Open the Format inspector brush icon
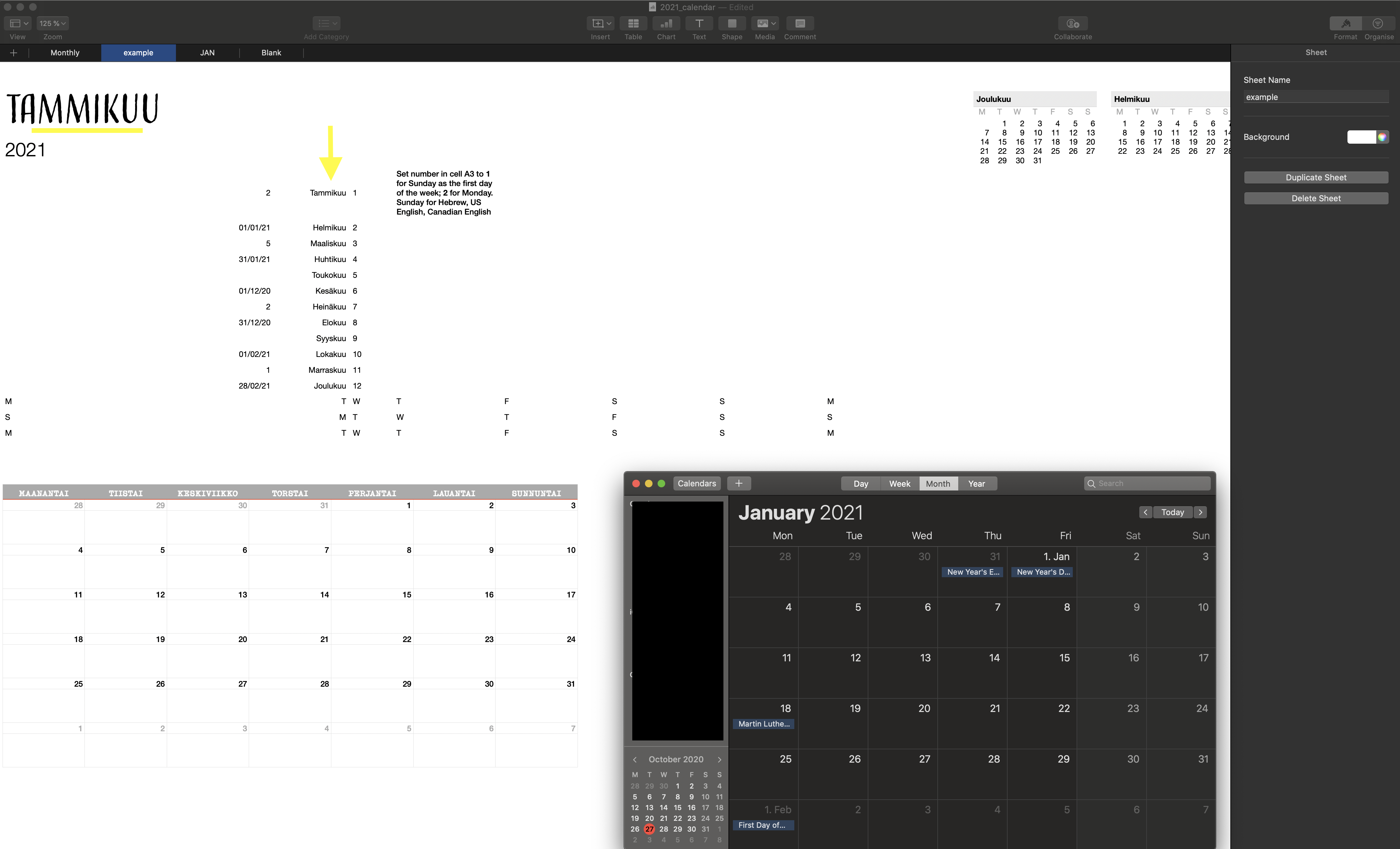 pyautogui.click(x=1345, y=23)
